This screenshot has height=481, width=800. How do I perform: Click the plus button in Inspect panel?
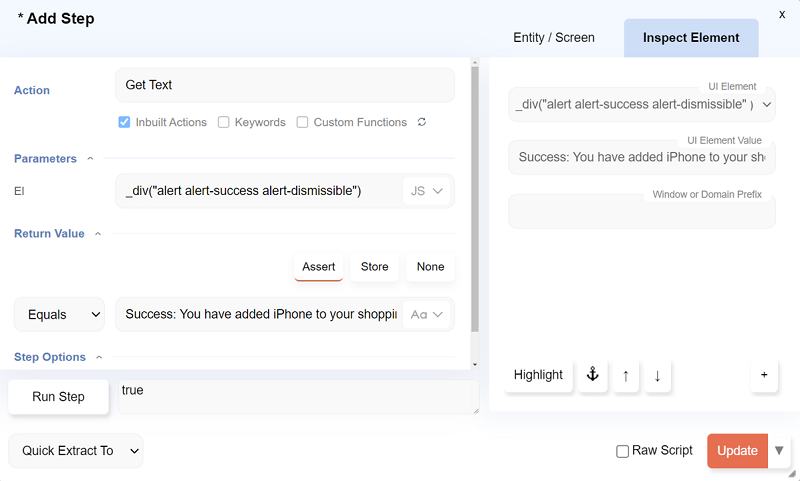764,375
